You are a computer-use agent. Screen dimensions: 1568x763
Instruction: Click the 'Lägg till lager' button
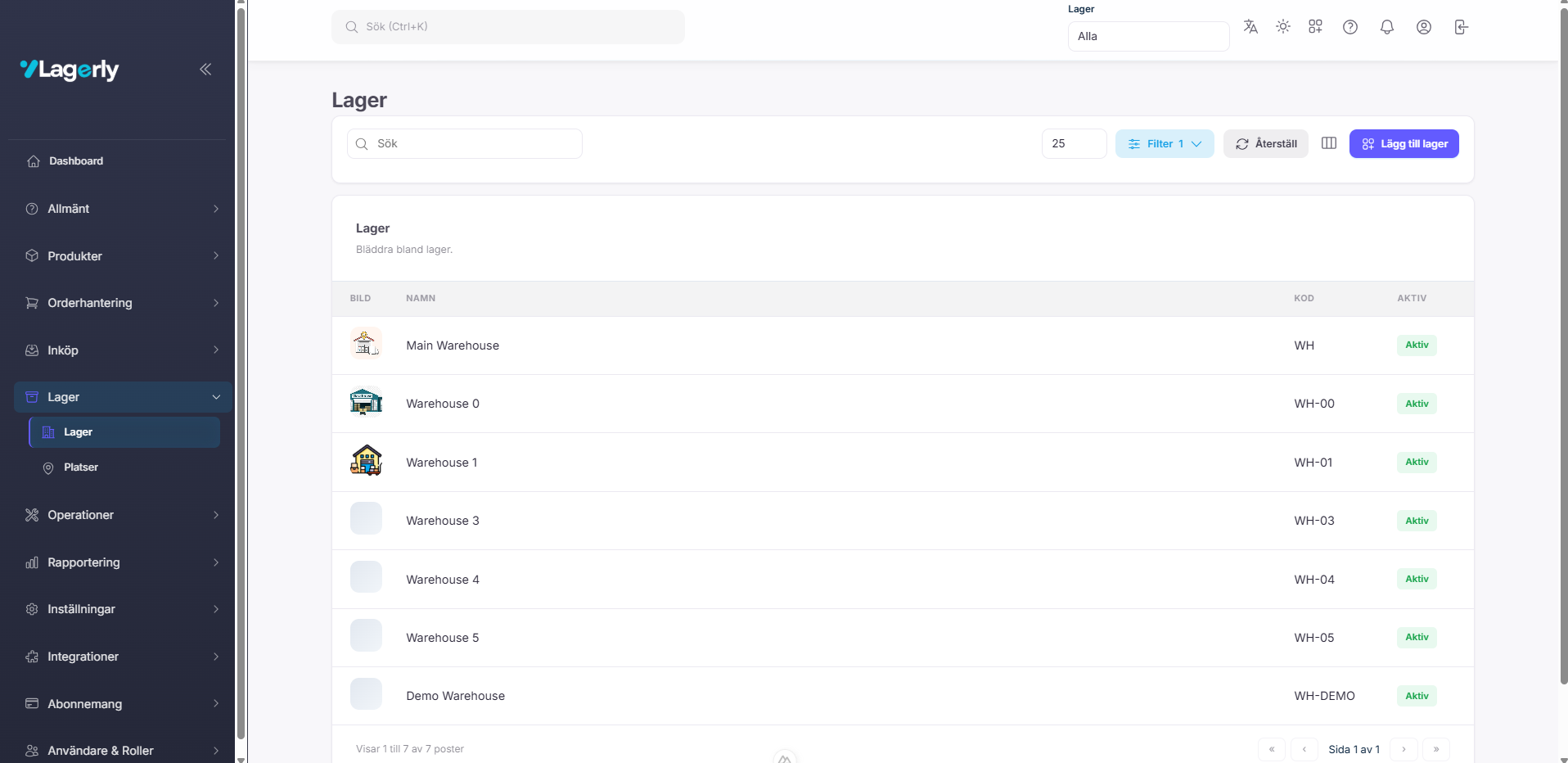click(x=1404, y=144)
